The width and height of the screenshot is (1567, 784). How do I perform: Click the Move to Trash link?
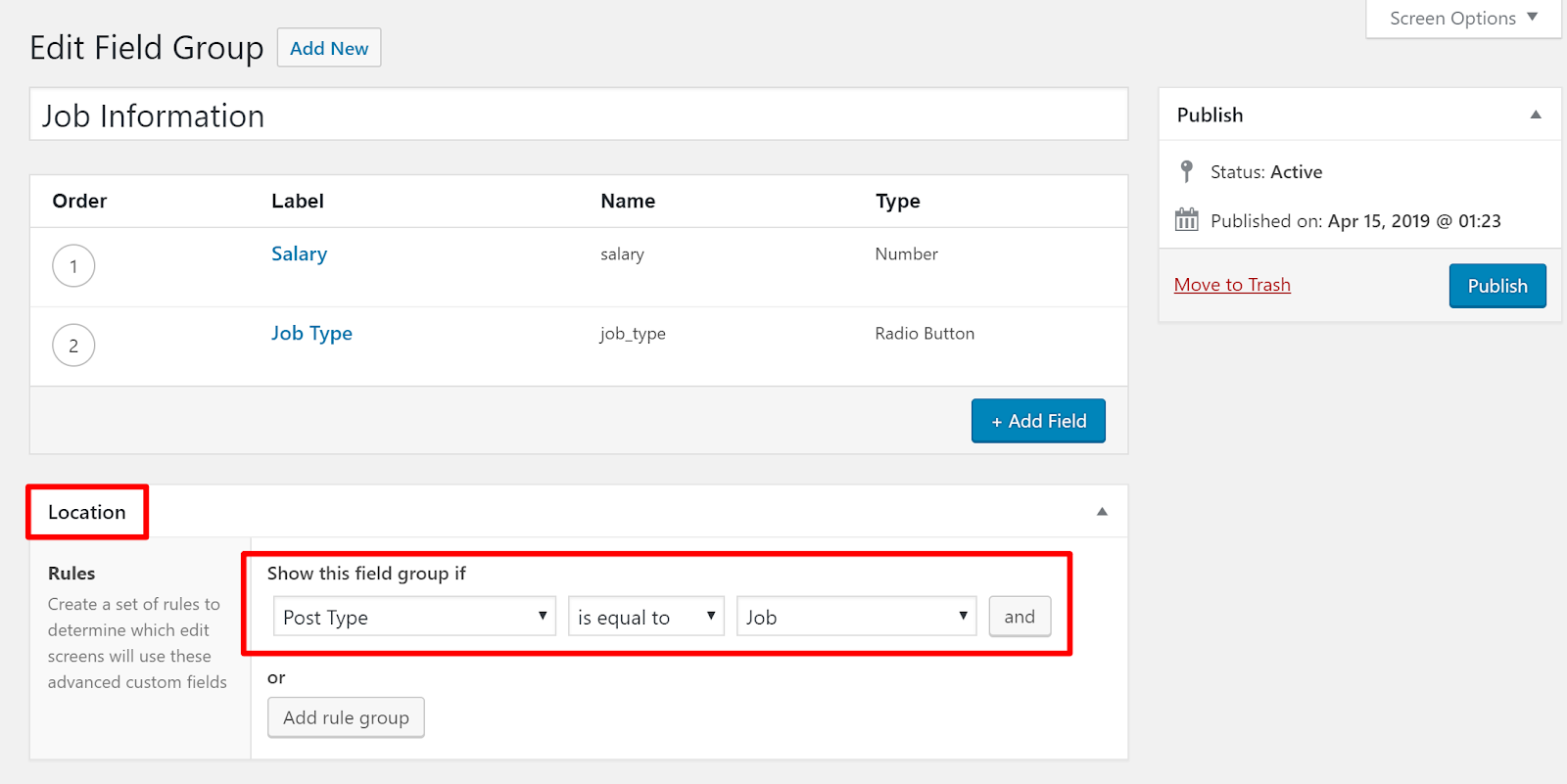click(x=1232, y=285)
